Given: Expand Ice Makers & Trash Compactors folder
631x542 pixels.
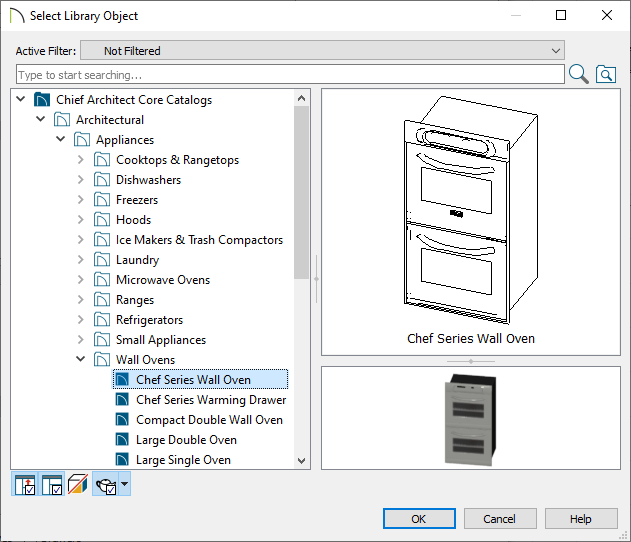Looking at the screenshot, I should [80, 239].
